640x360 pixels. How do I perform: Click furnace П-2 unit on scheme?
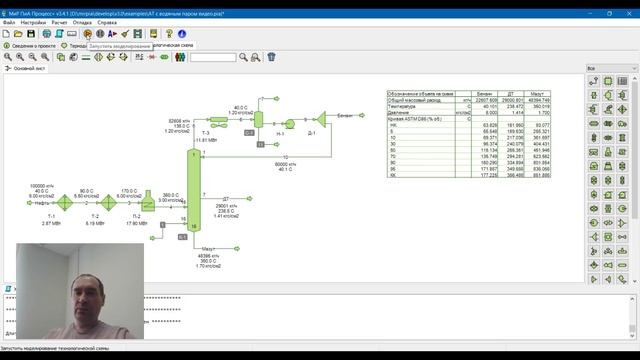[148, 201]
